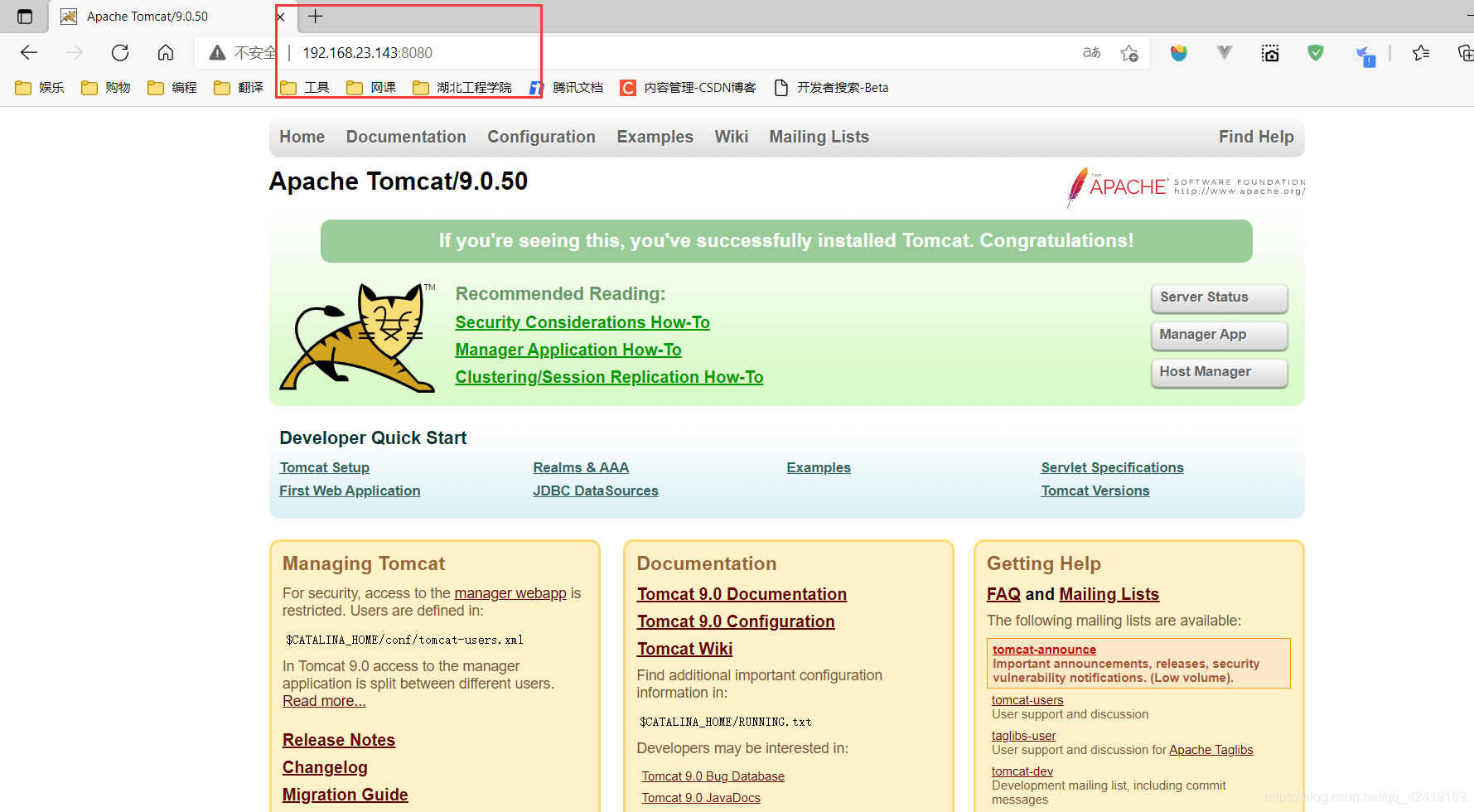The width and height of the screenshot is (1474, 812).
Task: Open the 内容管理-CSDN博客 bookmark
Action: tap(688, 88)
